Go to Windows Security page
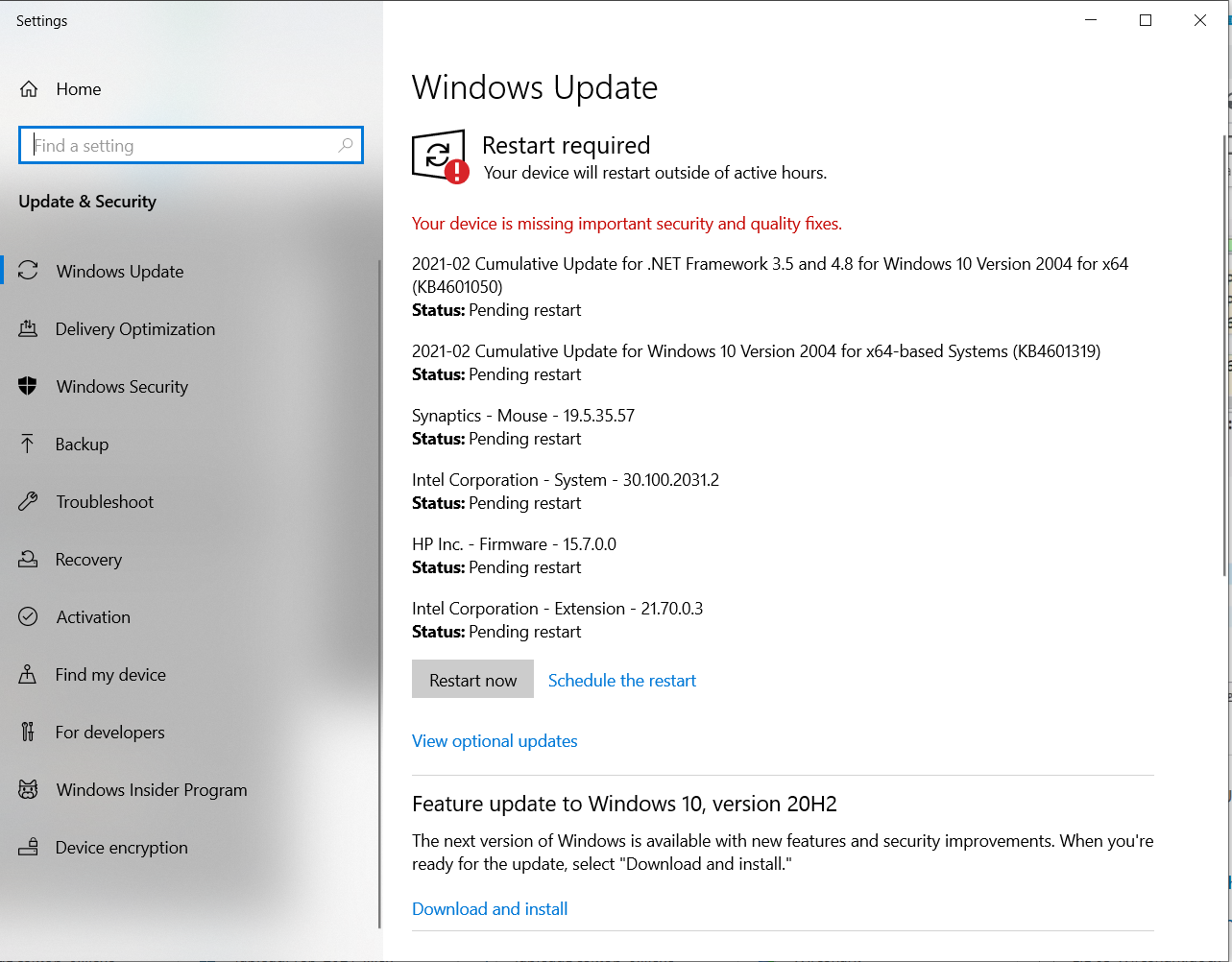 190,386
